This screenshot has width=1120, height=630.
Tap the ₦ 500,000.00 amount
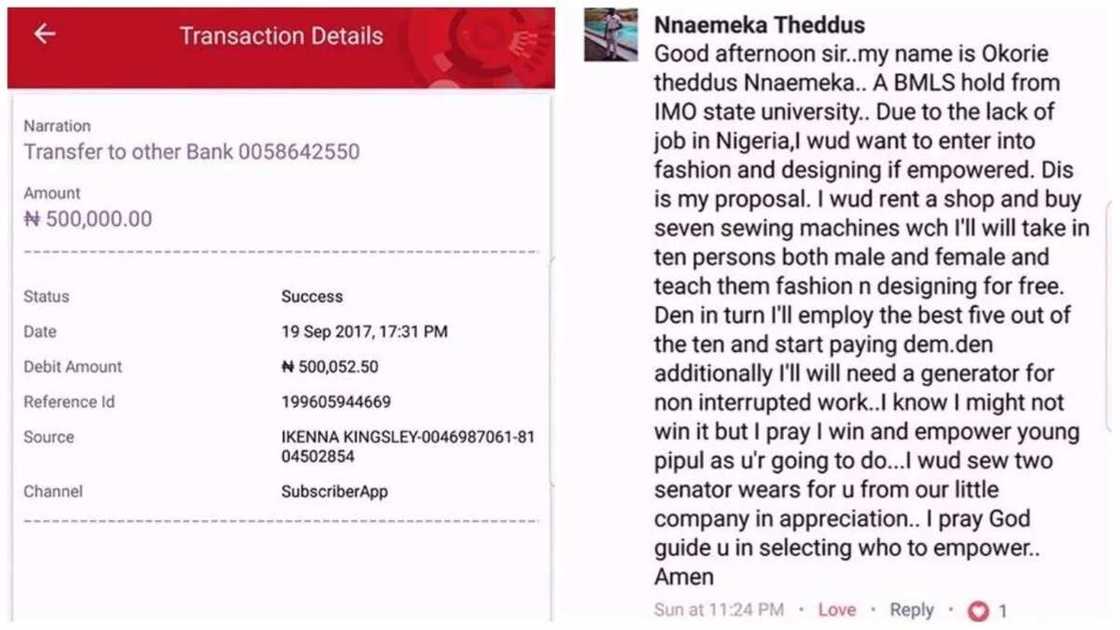(88, 219)
